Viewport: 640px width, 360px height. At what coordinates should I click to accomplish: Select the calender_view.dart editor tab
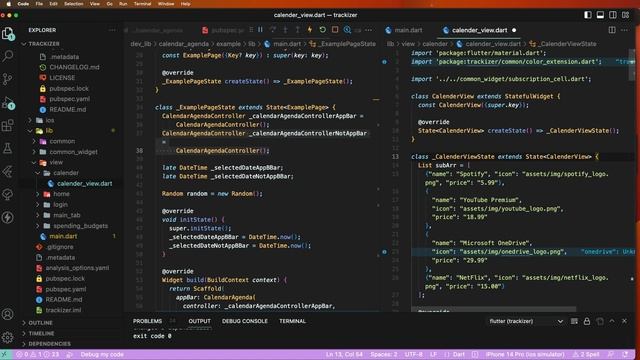coord(479,30)
